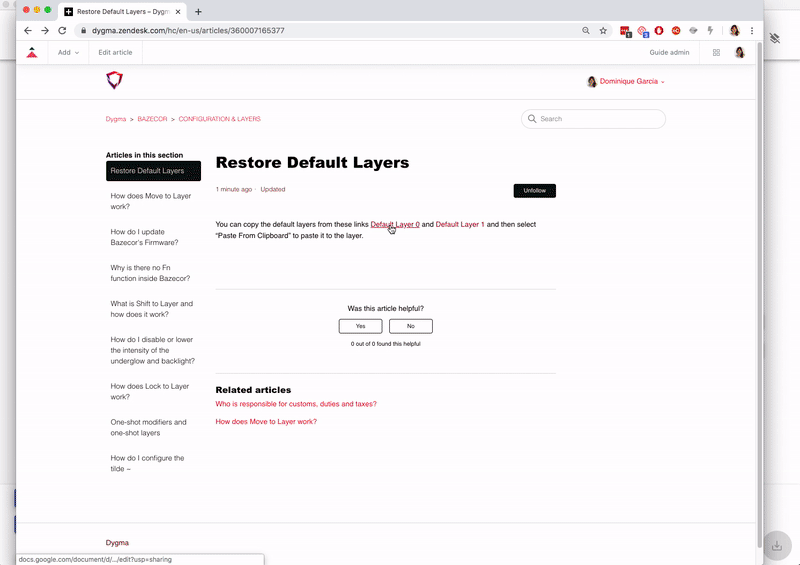Vote Yes, article was helpful
The width and height of the screenshot is (800, 565).
click(x=360, y=326)
